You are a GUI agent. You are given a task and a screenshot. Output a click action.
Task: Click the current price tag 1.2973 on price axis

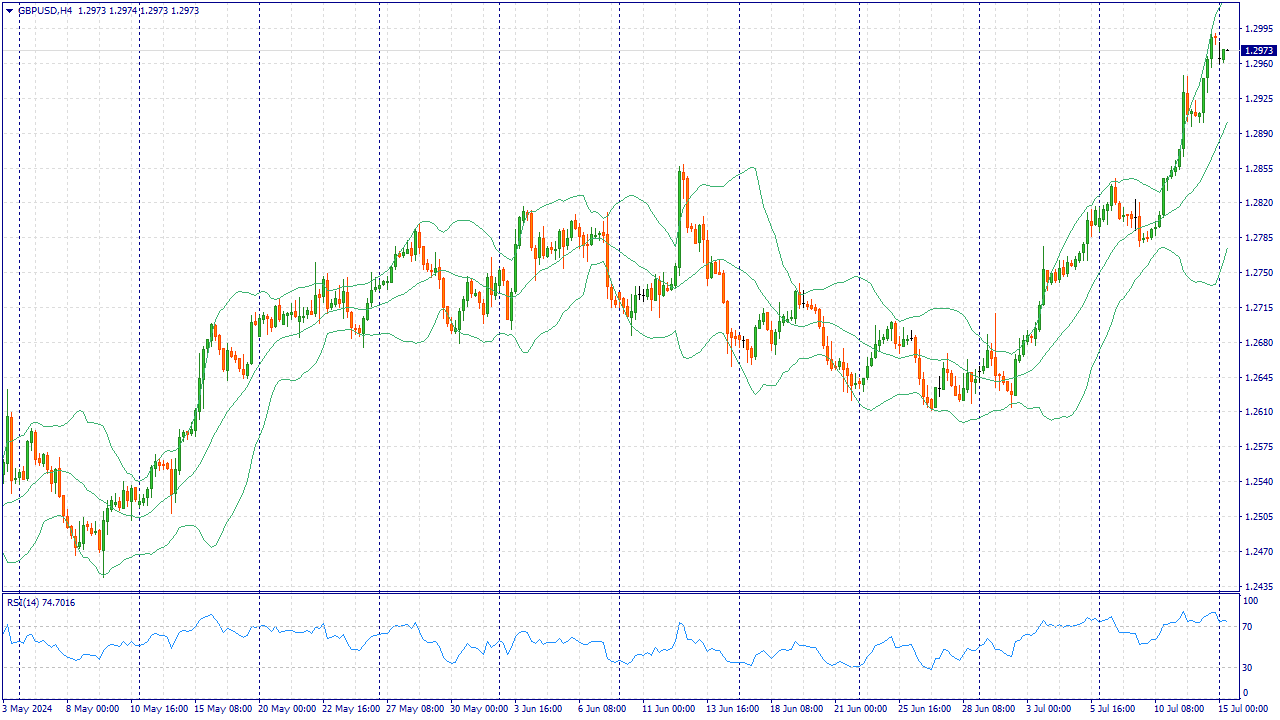click(x=1258, y=51)
